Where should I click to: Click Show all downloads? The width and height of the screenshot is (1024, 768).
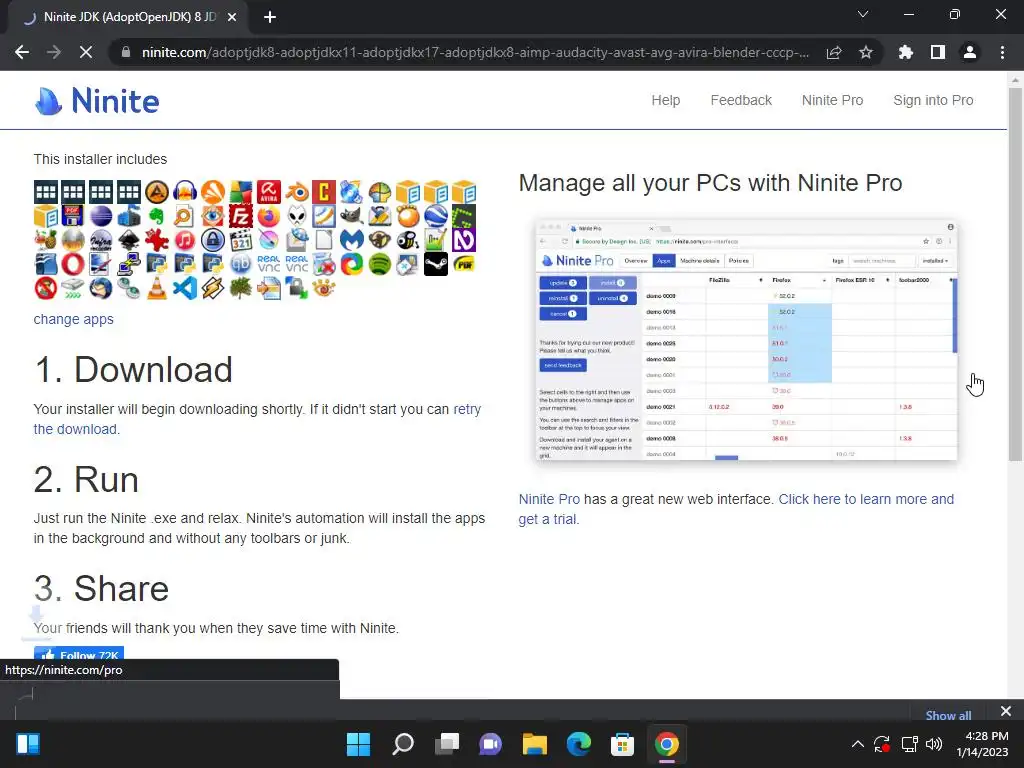[948, 715]
